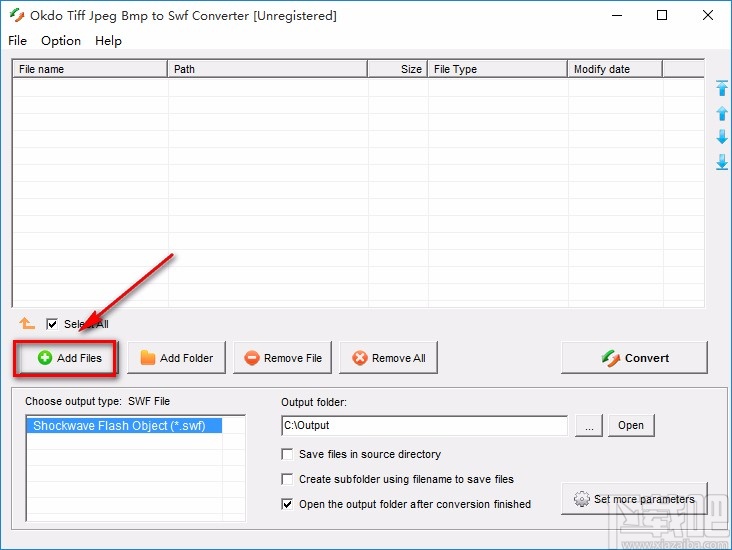732x550 pixels.
Task: Open the Option menu
Action: pos(61,41)
